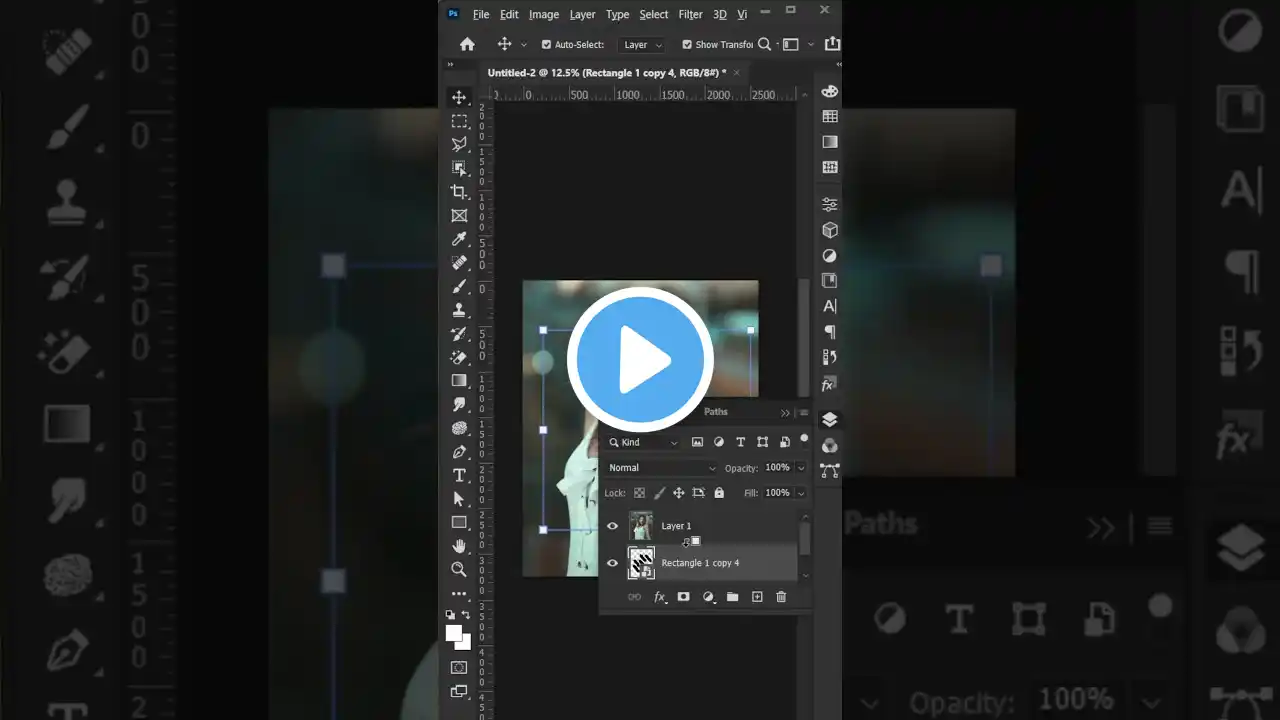This screenshot has height=720, width=1280.
Task: Select the Frame tool
Action: coord(459,215)
